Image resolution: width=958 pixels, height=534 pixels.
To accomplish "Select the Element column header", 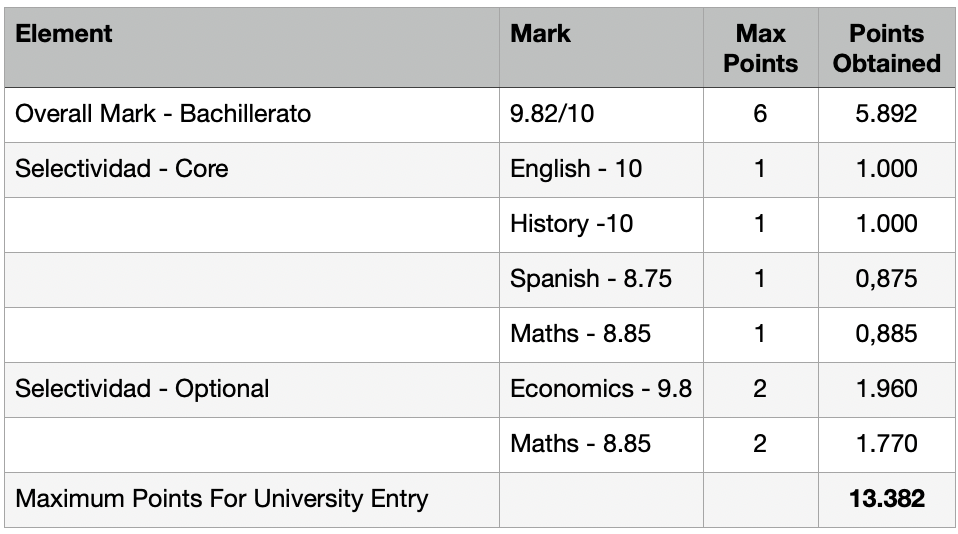I will 252,47.
